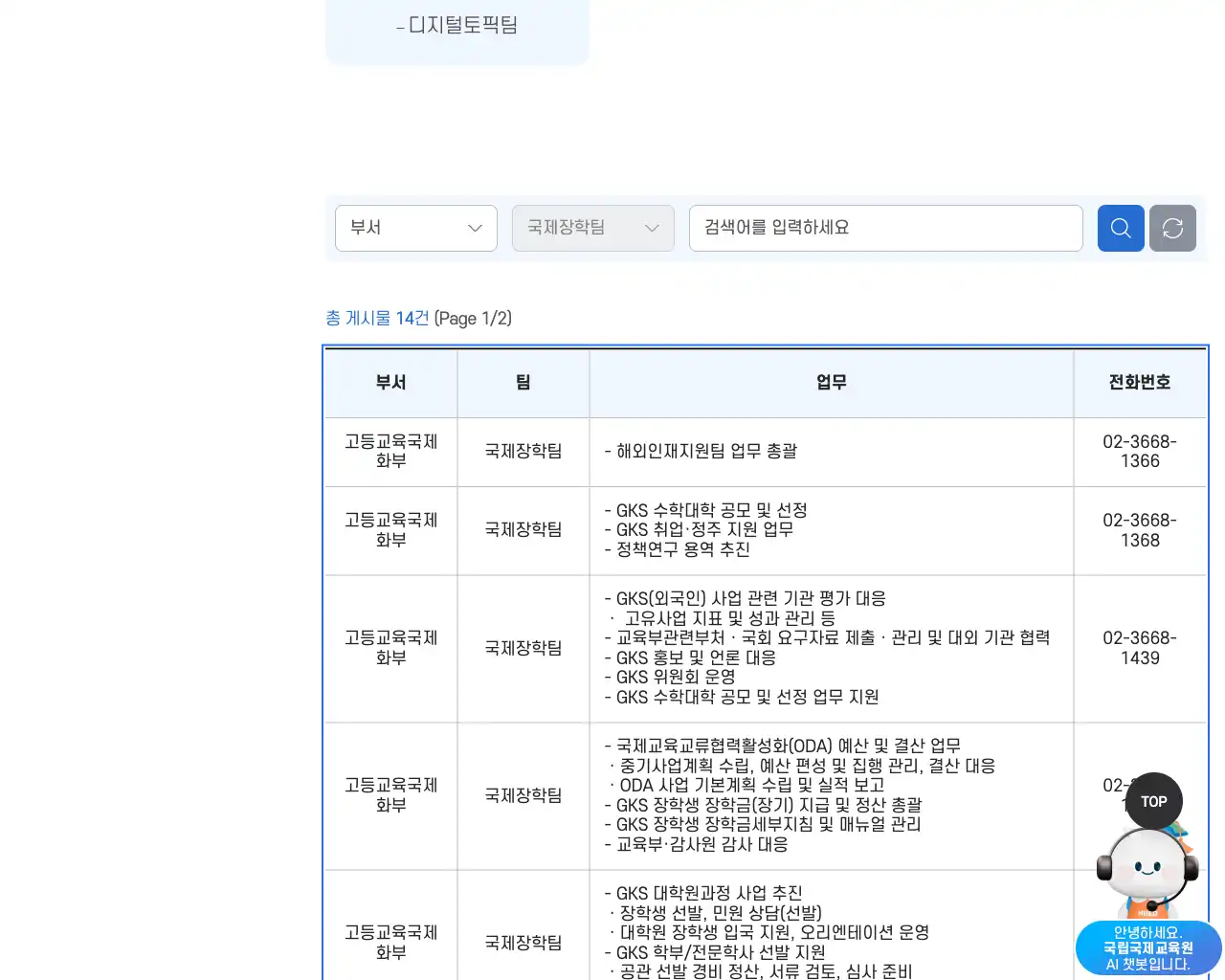Screen dimensions: 1225x980
Task: Click GKS(외국인) 사업 관련 기관 평가 대응 line
Action: pyautogui.click(x=745, y=598)
